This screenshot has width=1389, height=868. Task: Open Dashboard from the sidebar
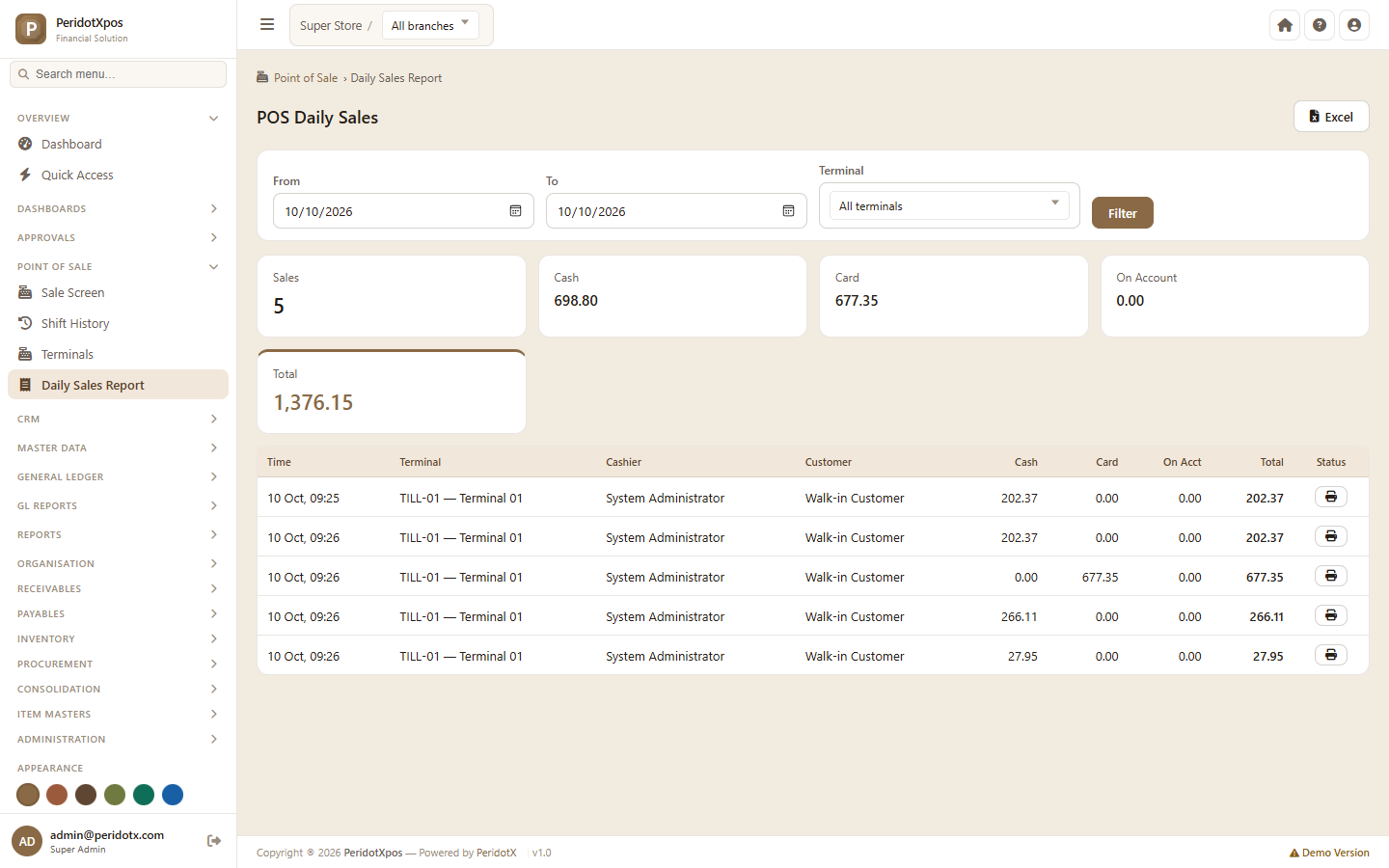tap(118, 144)
